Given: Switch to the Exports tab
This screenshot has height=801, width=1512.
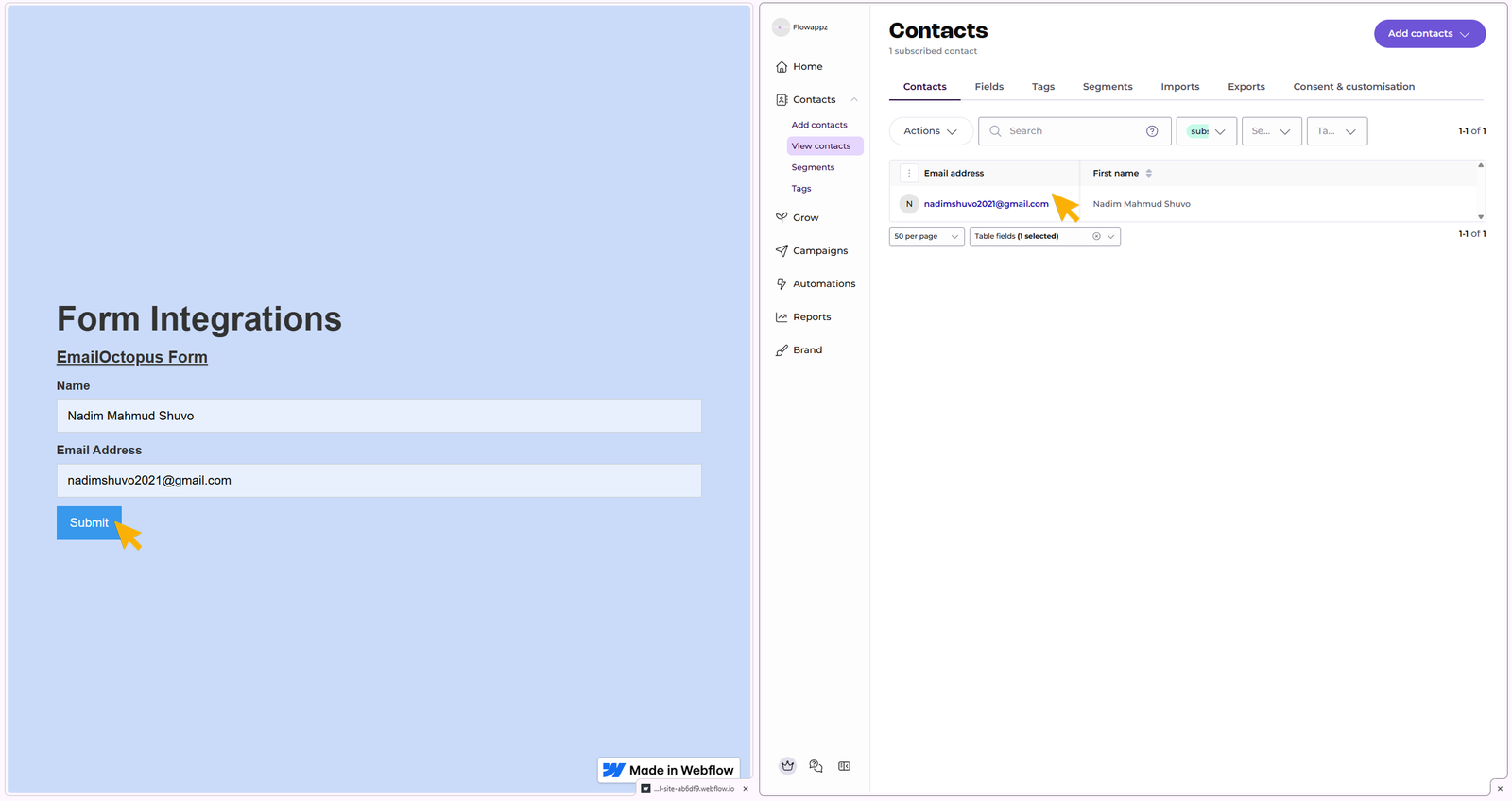Looking at the screenshot, I should click(1246, 87).
